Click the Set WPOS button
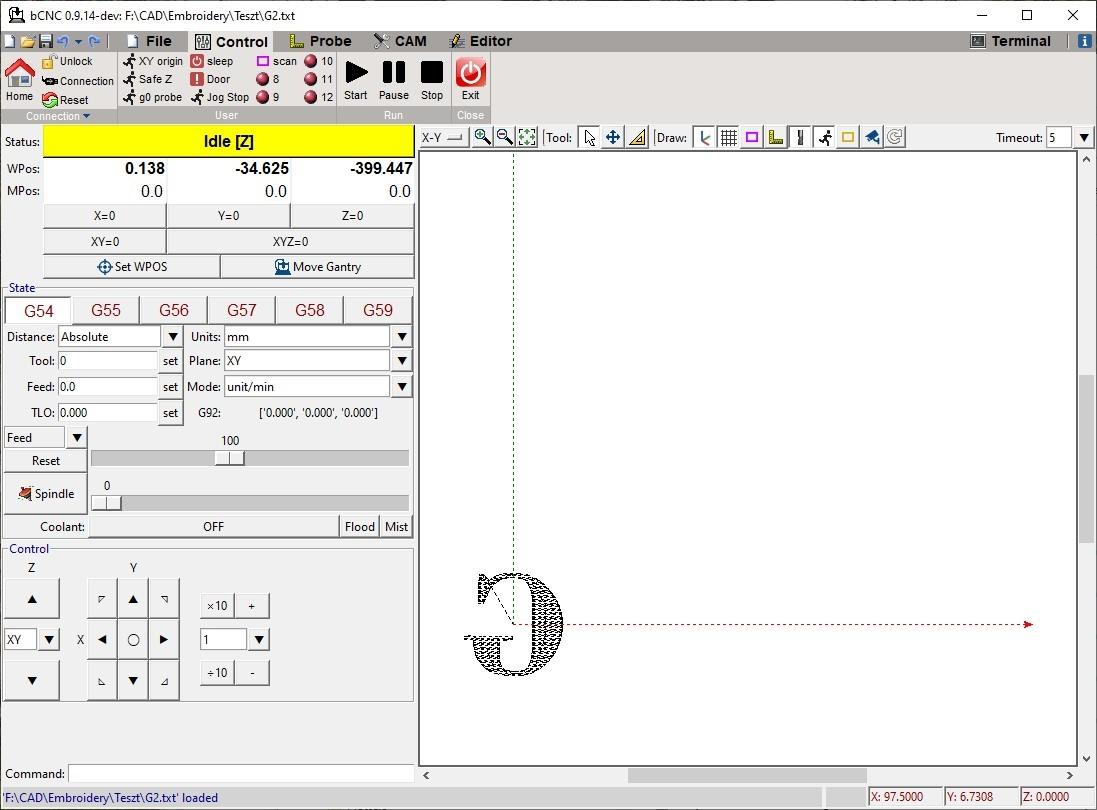The width and height of the screenshot is (1097, 810). tap(132, 267)
